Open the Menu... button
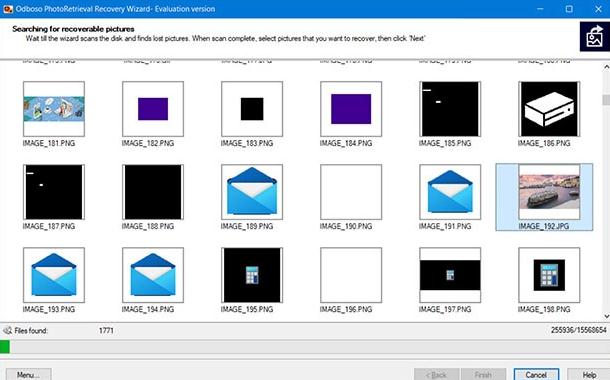 [28, 375]
